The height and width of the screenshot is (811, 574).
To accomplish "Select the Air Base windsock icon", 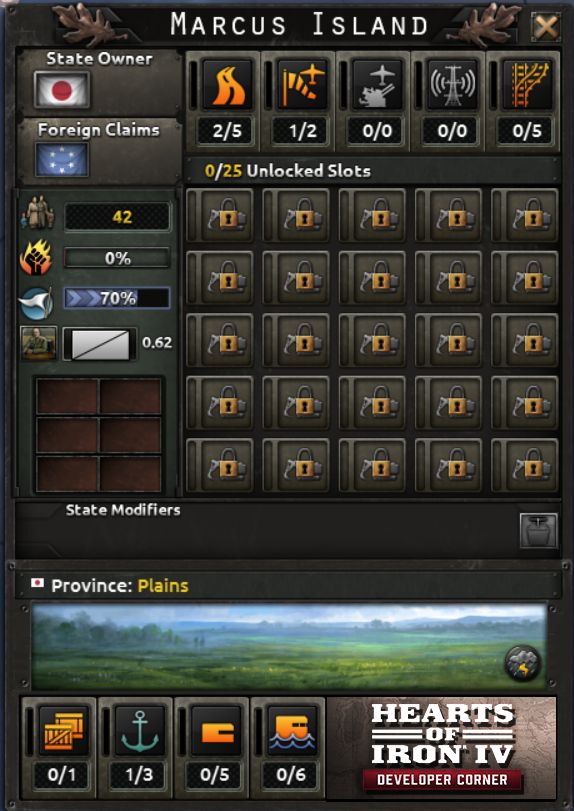I will click(x=303, y=85).
